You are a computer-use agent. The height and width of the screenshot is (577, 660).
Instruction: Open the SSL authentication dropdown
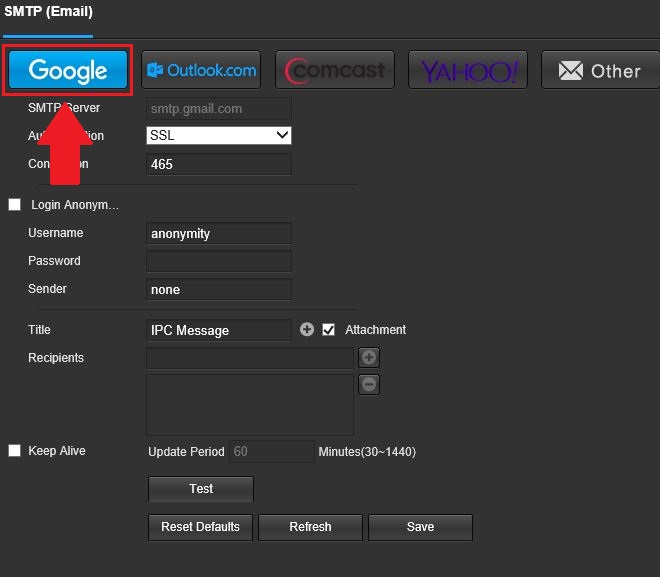tap(218, 136)
